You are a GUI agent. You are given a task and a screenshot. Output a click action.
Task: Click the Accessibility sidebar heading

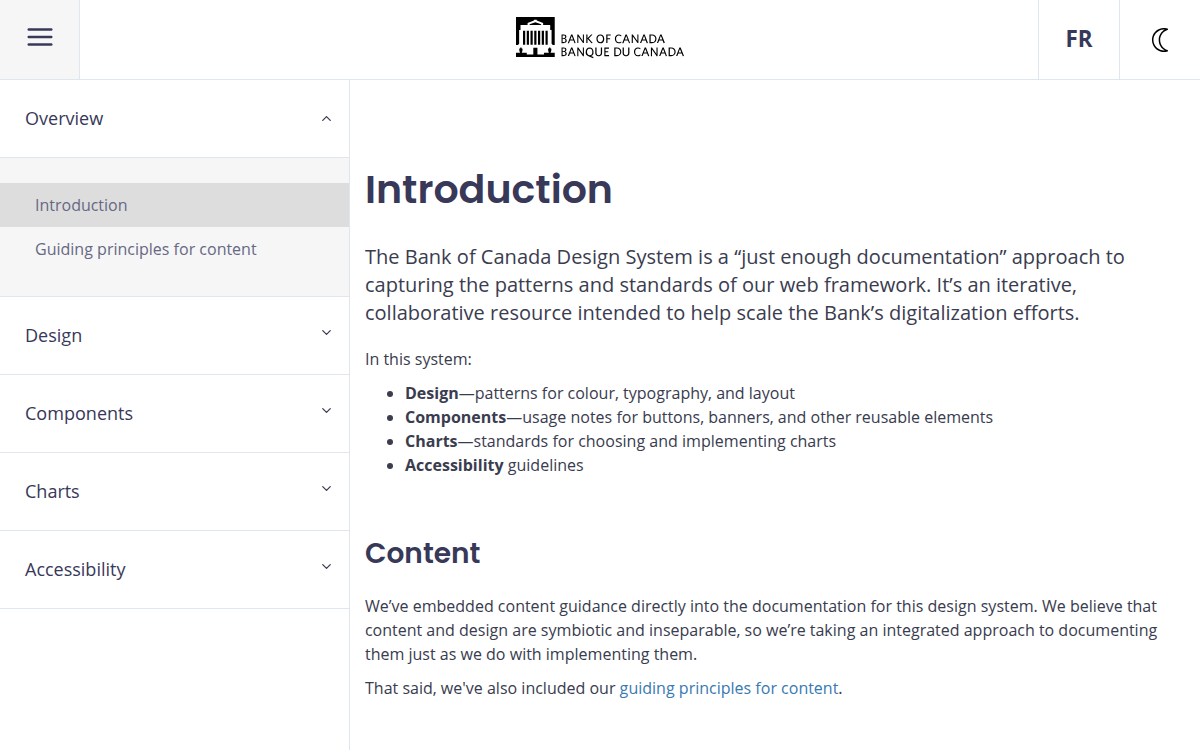coord(75,569)
